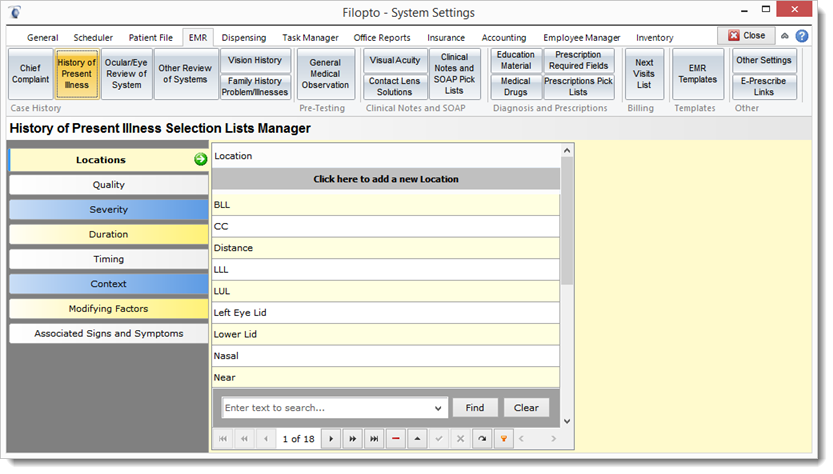833x474 pixels.
Task: Go to first record in navigator
Action: click(223, 439)
